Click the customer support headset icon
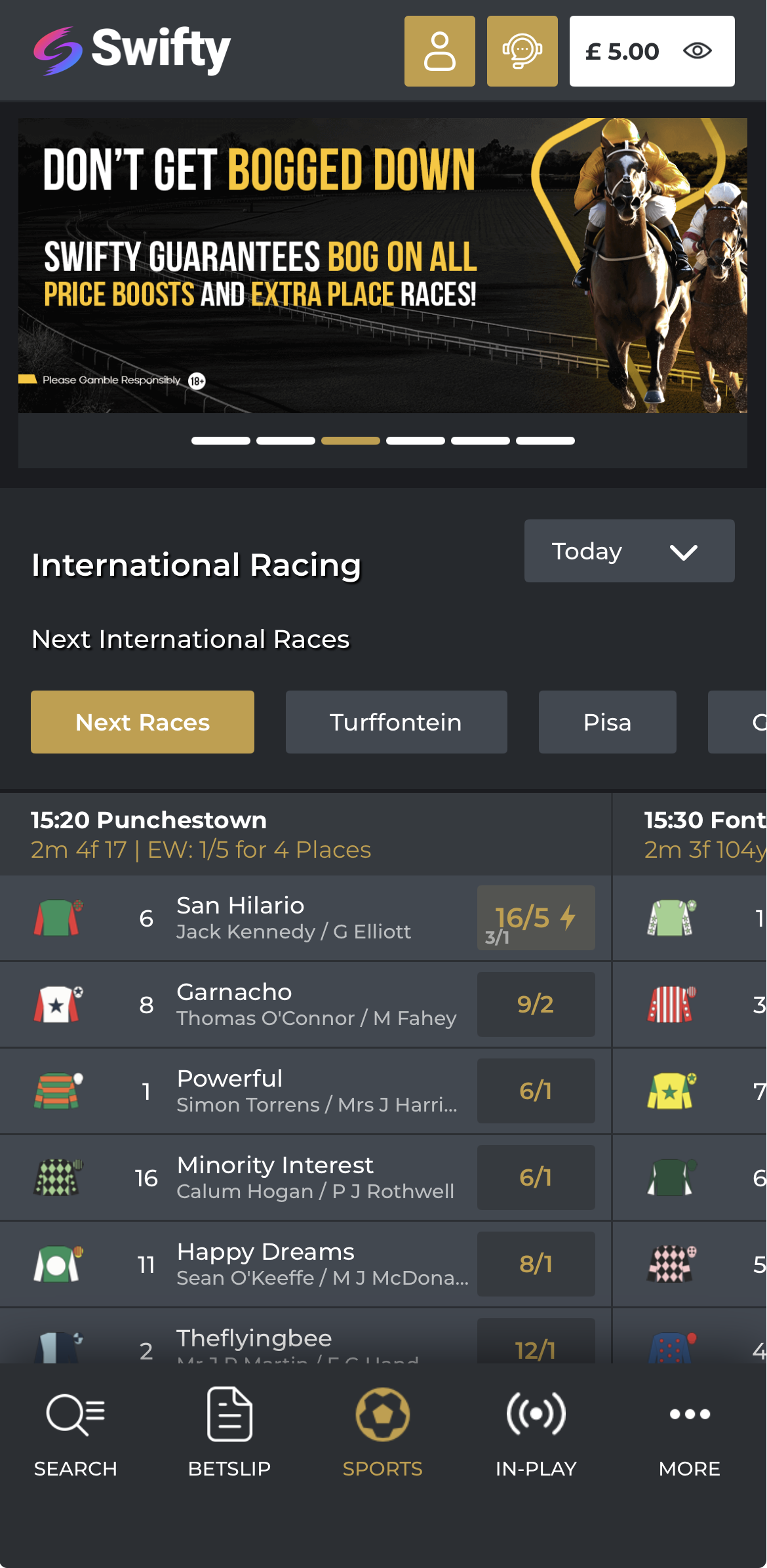The width and height of the screenshot is (767, 1568). click(521, 50)
